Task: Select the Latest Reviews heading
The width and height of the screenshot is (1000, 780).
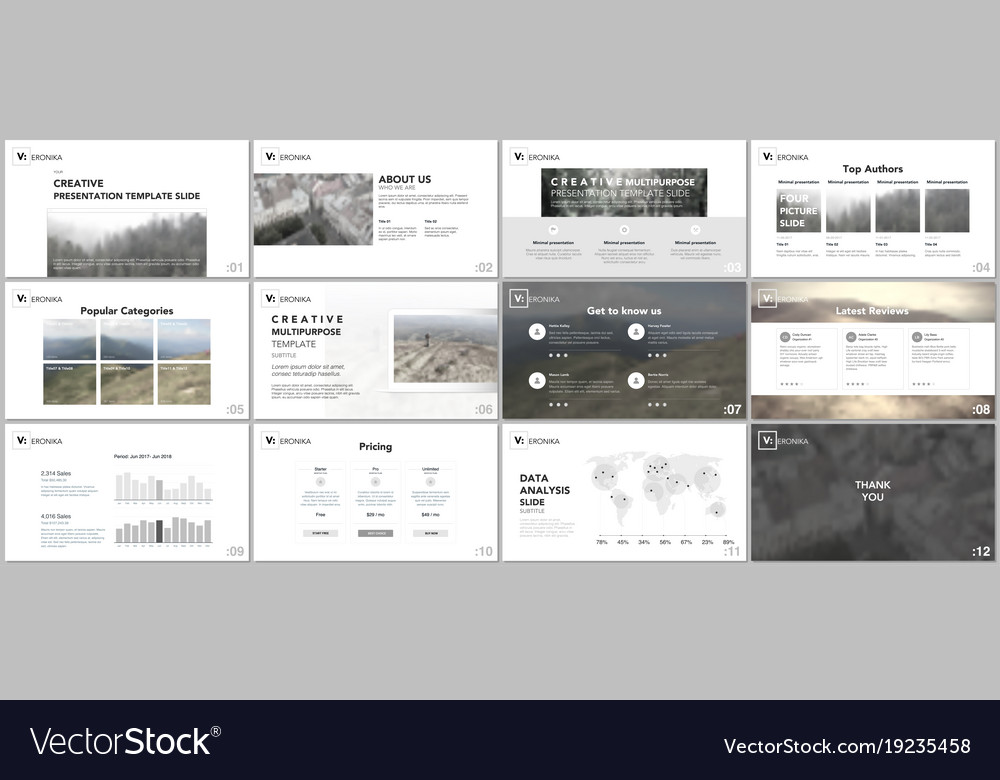Action: [872, 311]
